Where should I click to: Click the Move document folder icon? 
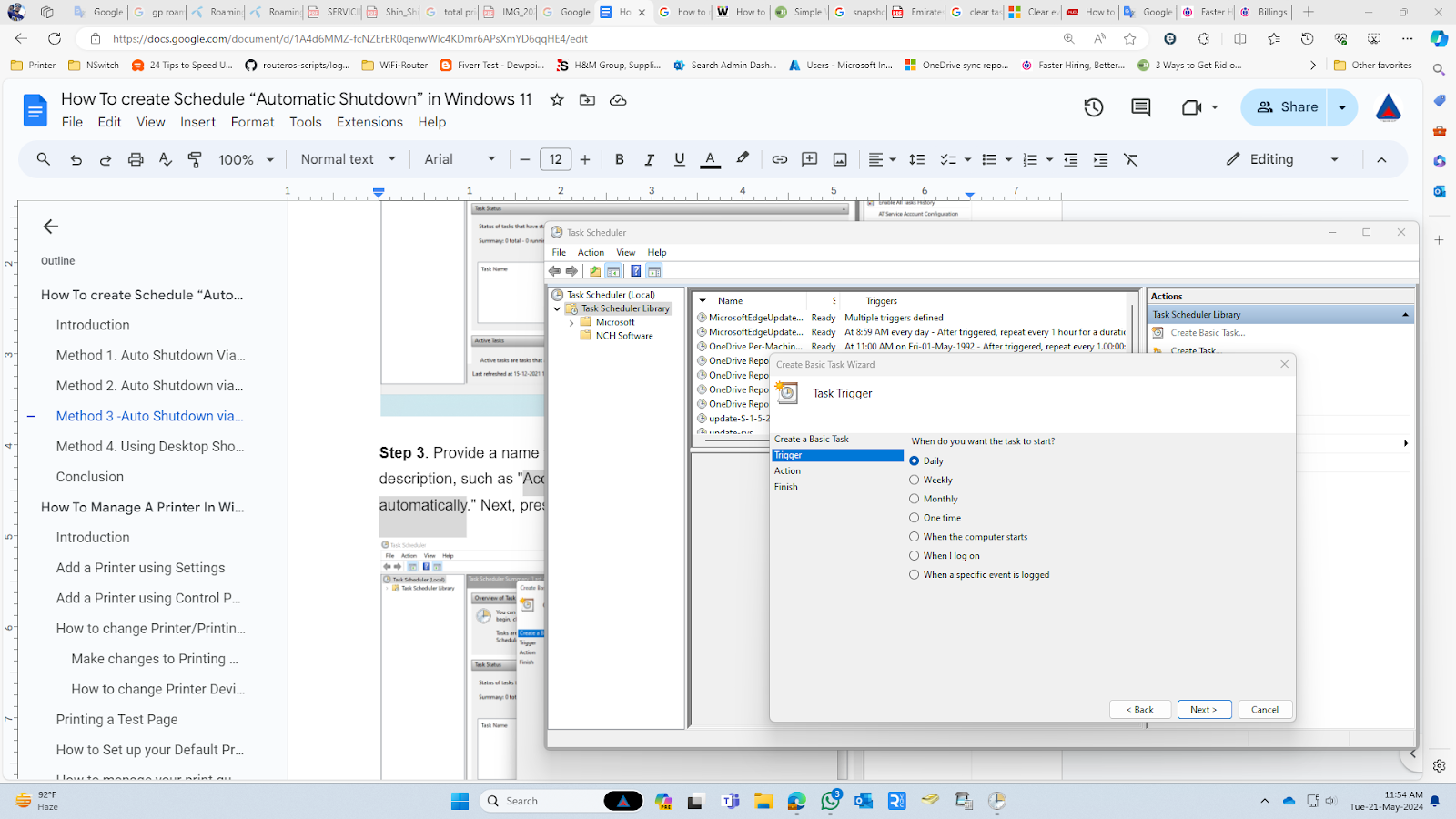pyautogui.click(x=587, y=100)
